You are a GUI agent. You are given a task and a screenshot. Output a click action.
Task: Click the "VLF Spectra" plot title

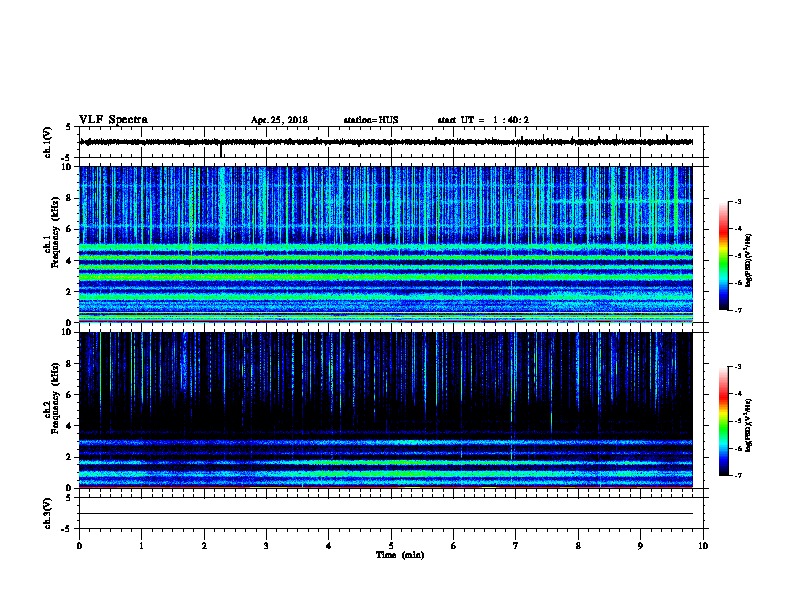(113, 120)
